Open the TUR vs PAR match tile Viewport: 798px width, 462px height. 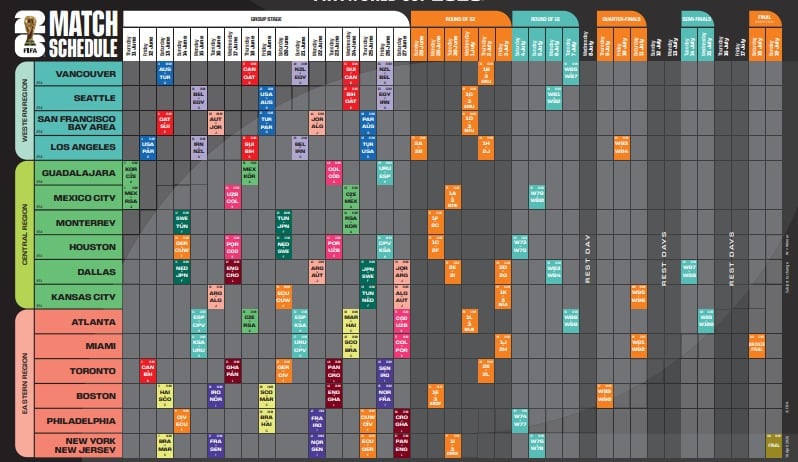[x=266, y=123]
